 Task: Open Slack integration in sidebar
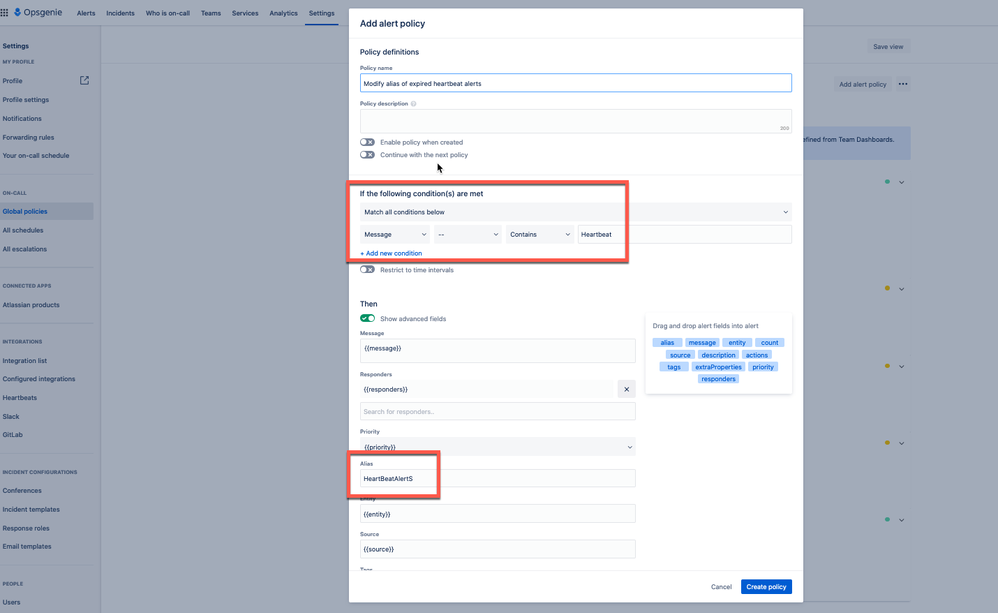tap(11, 416)
